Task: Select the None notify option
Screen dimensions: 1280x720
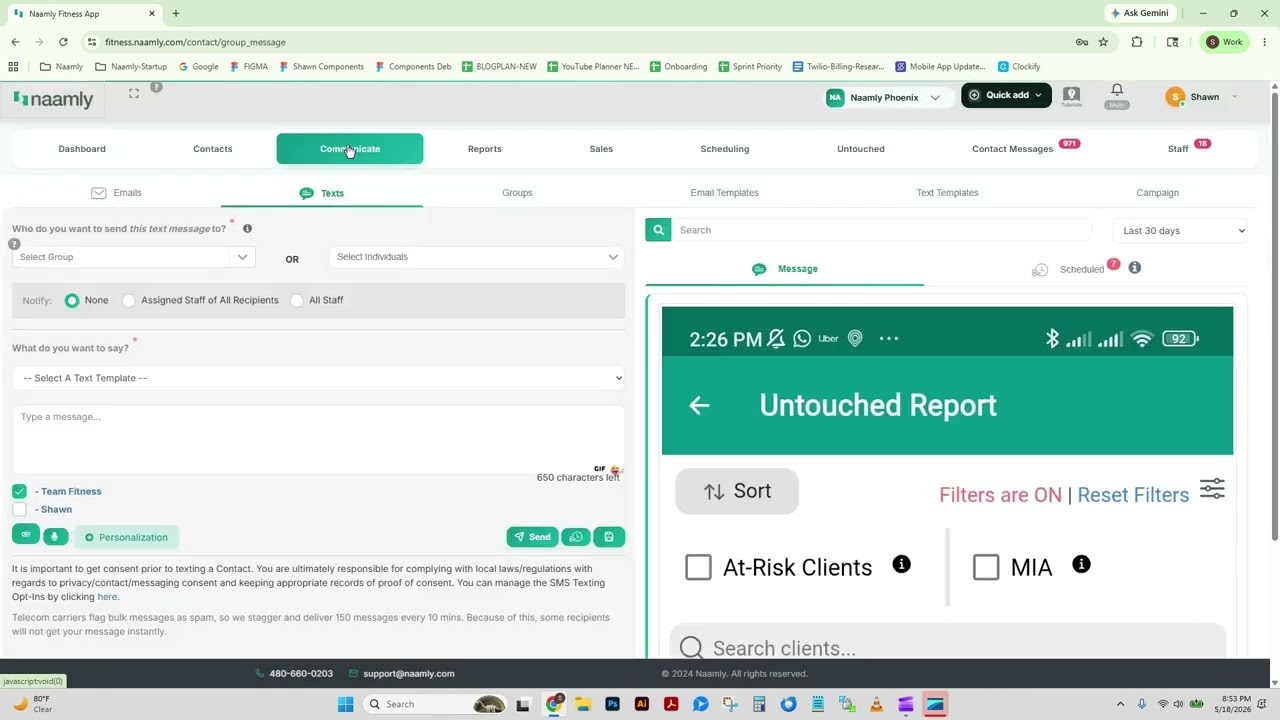Action: coord(72,300)
